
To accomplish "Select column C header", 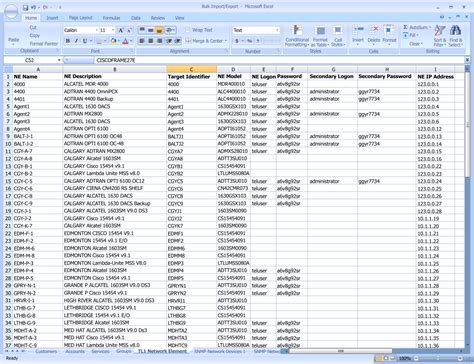I will (191, 69).
